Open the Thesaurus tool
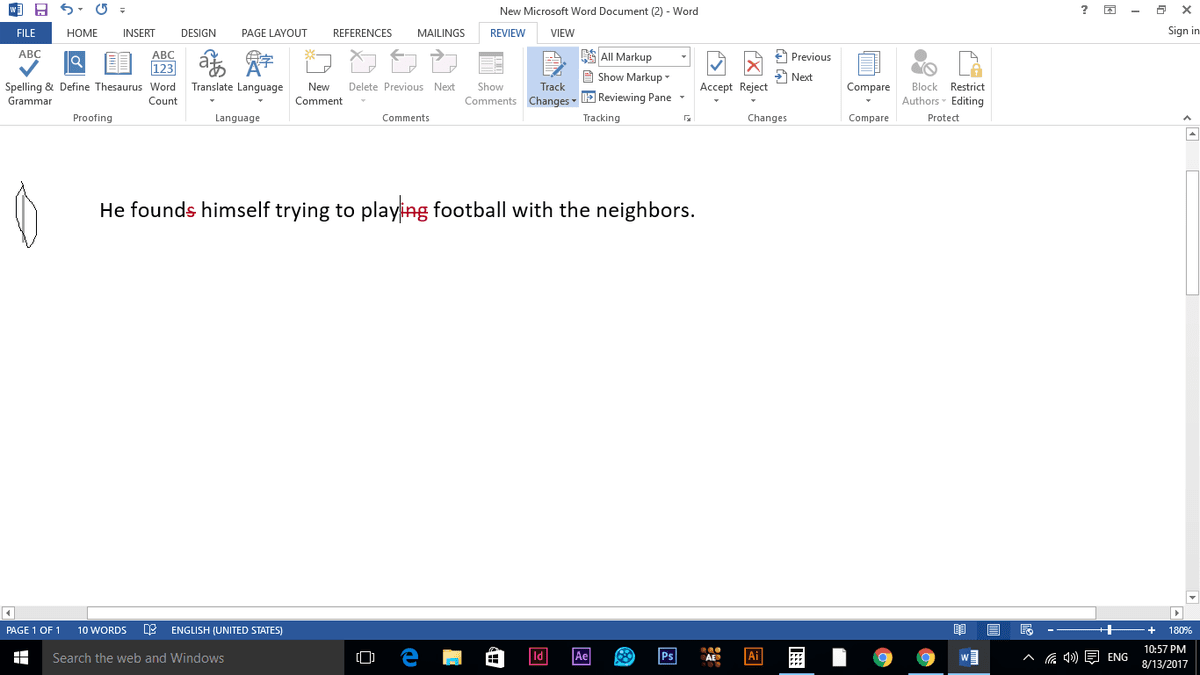Image resolution: width=1200 pixels, height=675 pixels. [x=119, y=66]
